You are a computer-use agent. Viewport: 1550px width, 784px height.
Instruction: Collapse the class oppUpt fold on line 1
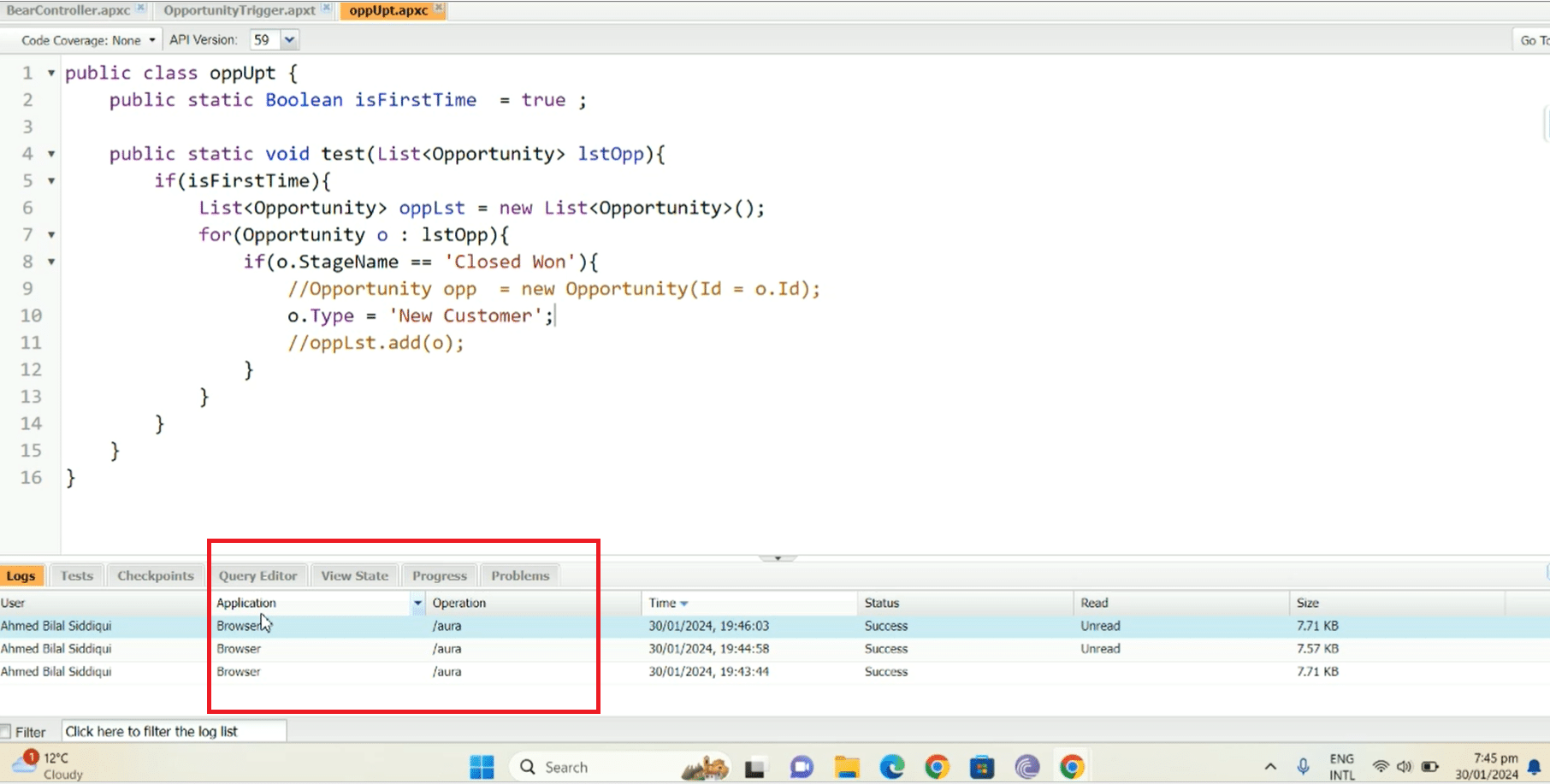pos(51,74)
